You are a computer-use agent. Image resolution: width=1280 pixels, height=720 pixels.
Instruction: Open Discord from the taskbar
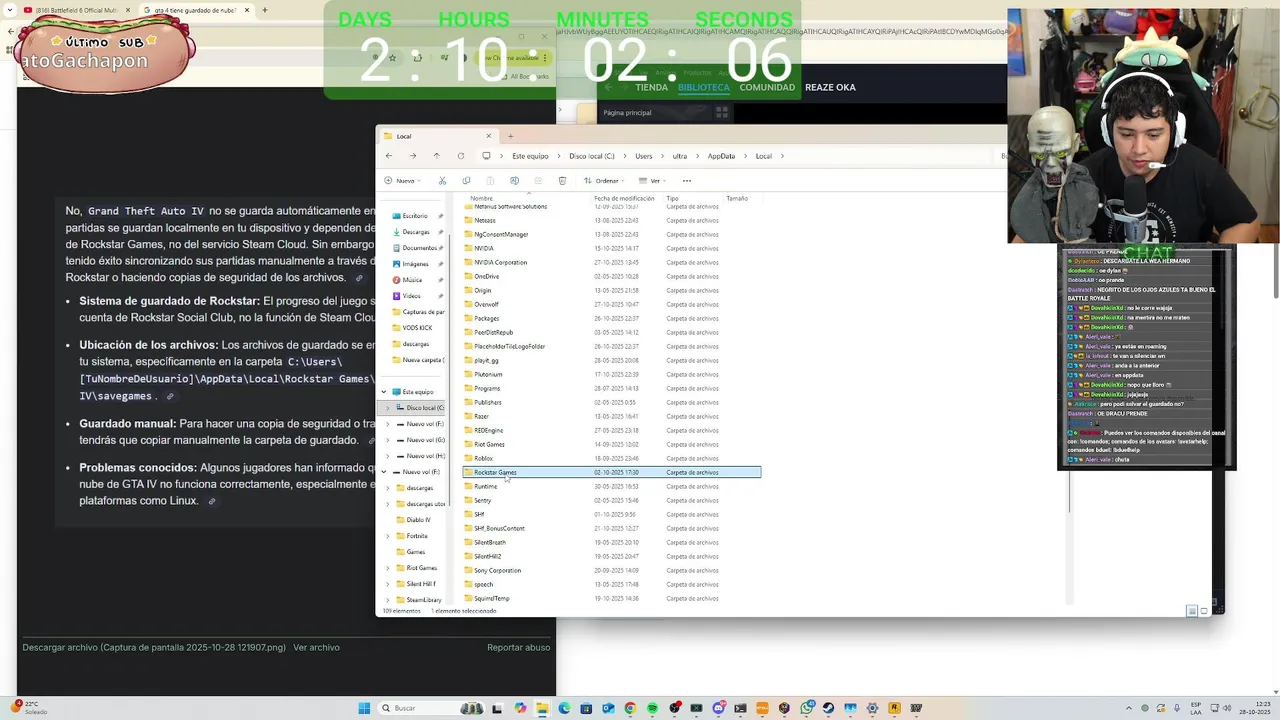pyautogui.click(x=718, y=708)
